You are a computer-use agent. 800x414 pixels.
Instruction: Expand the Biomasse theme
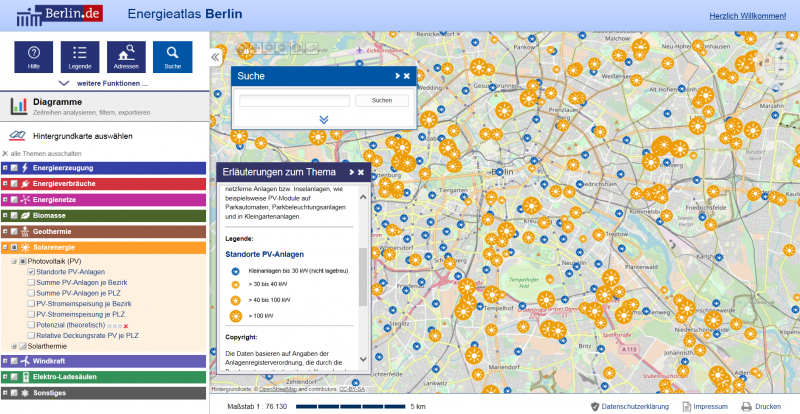click(5, 216)
